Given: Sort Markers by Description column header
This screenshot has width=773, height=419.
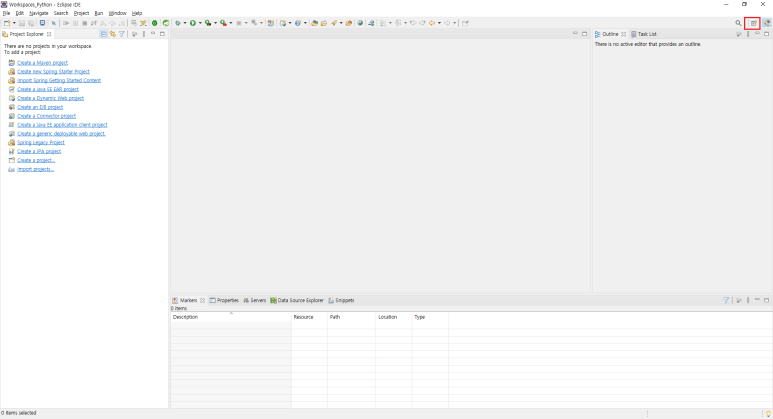Looking at the screenshot, I should 231,317.
